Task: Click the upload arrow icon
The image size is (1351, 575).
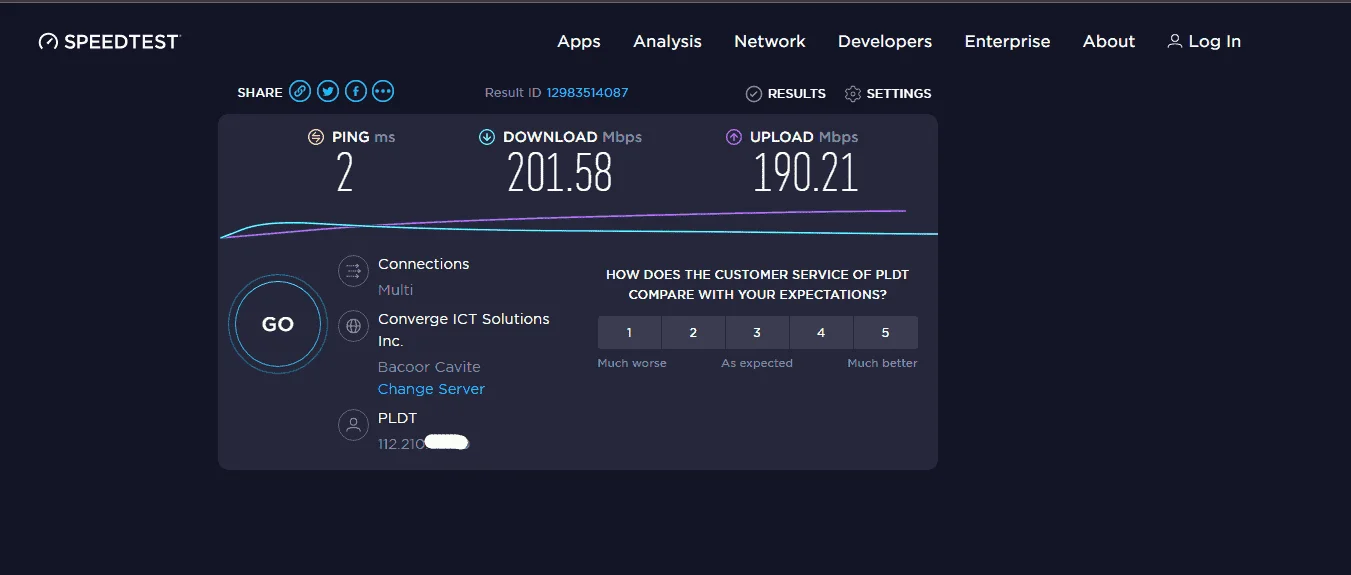Action: click(x=734, y=137)
